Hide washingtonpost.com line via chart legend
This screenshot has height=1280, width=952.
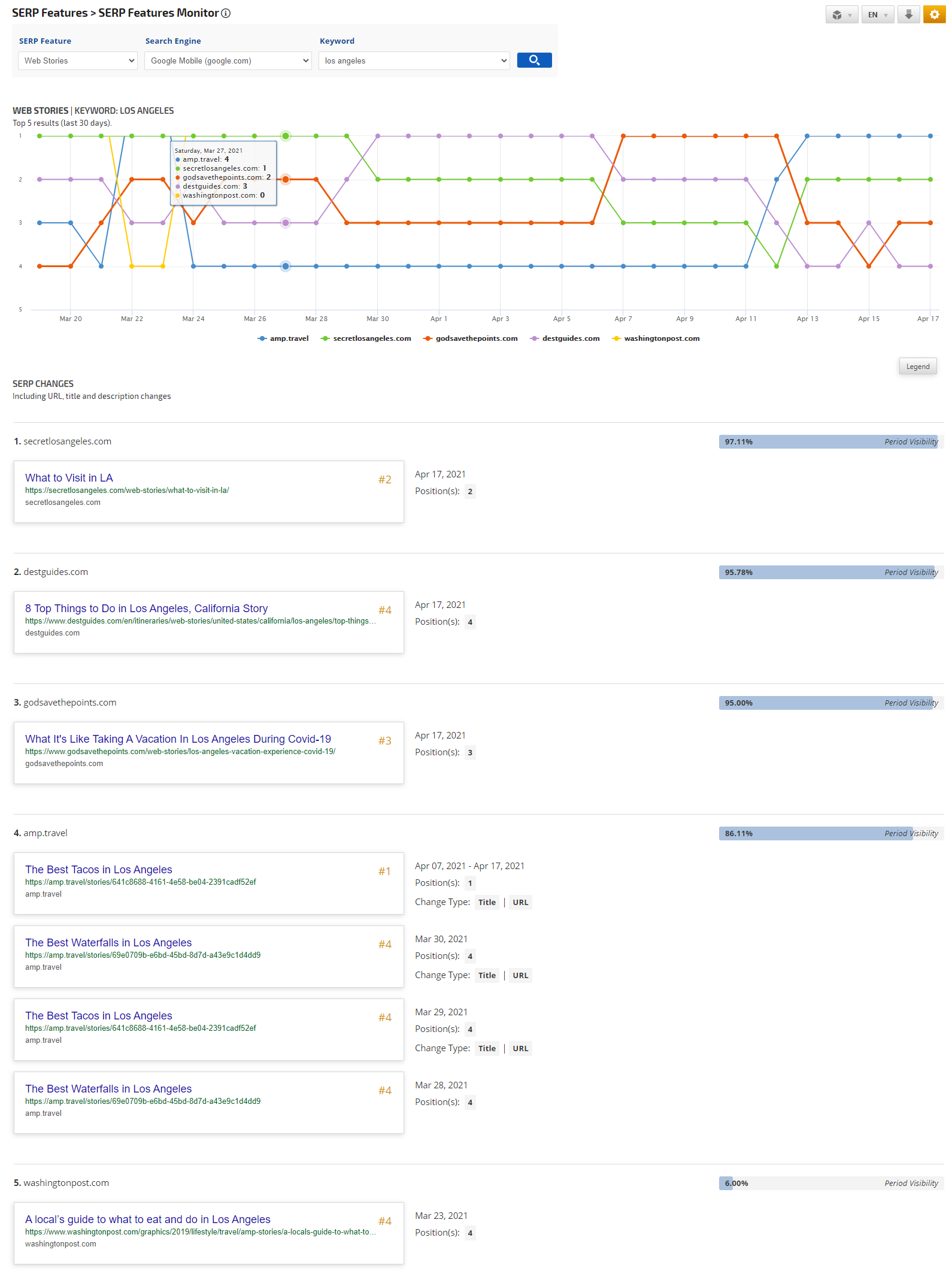pos(656,338)
